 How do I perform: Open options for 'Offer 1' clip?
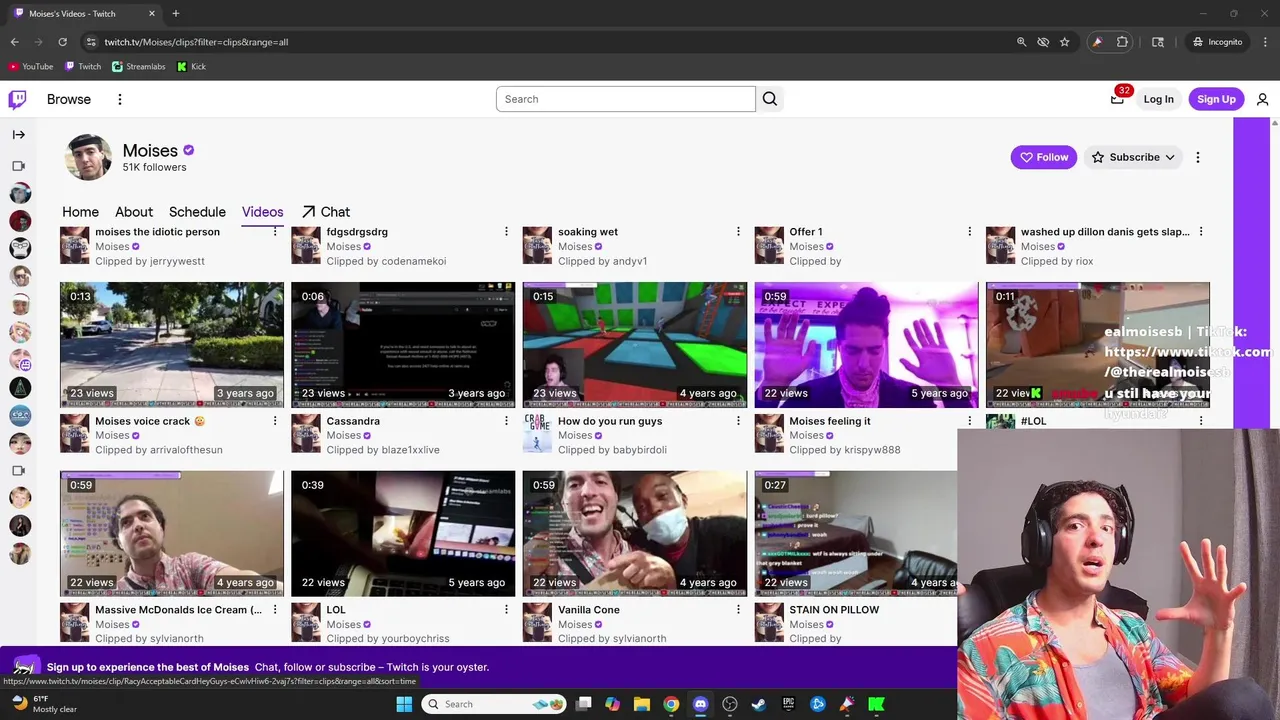tap(969, 231)
